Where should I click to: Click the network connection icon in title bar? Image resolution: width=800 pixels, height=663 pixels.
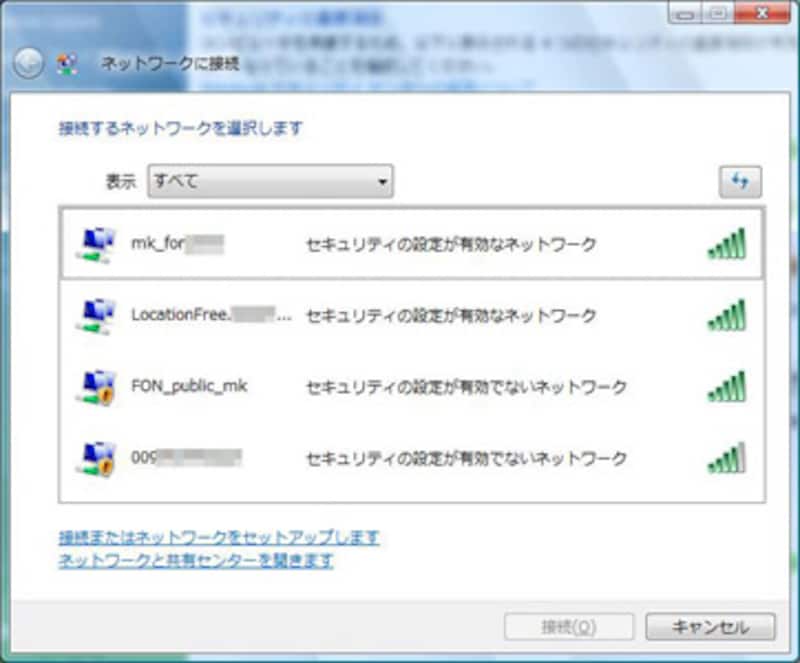point(67,64)
